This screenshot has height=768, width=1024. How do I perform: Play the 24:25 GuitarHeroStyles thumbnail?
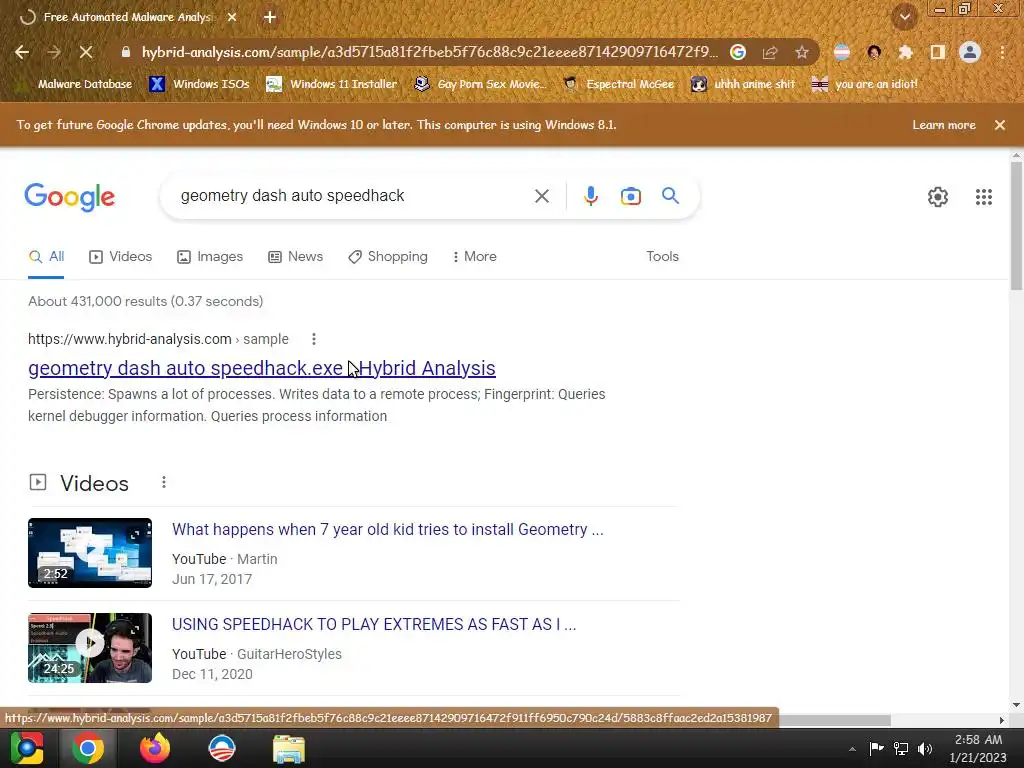90,648
